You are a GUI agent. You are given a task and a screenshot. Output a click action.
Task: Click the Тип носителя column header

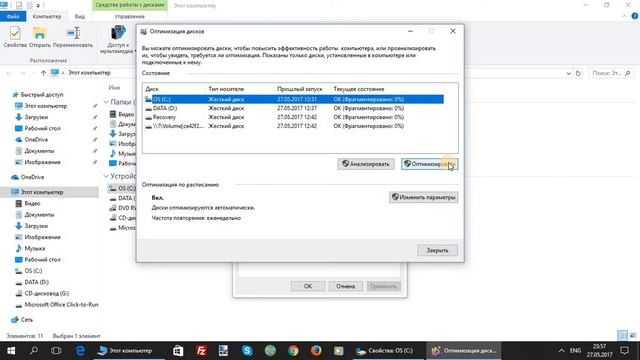point(226,89)
